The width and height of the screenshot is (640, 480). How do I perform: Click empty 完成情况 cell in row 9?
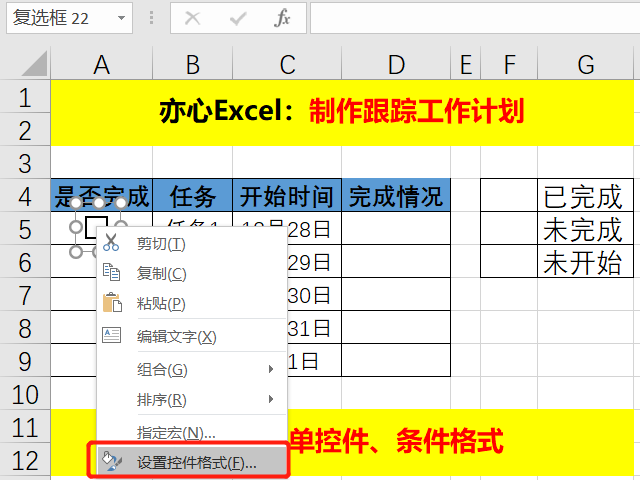(396, 360)
